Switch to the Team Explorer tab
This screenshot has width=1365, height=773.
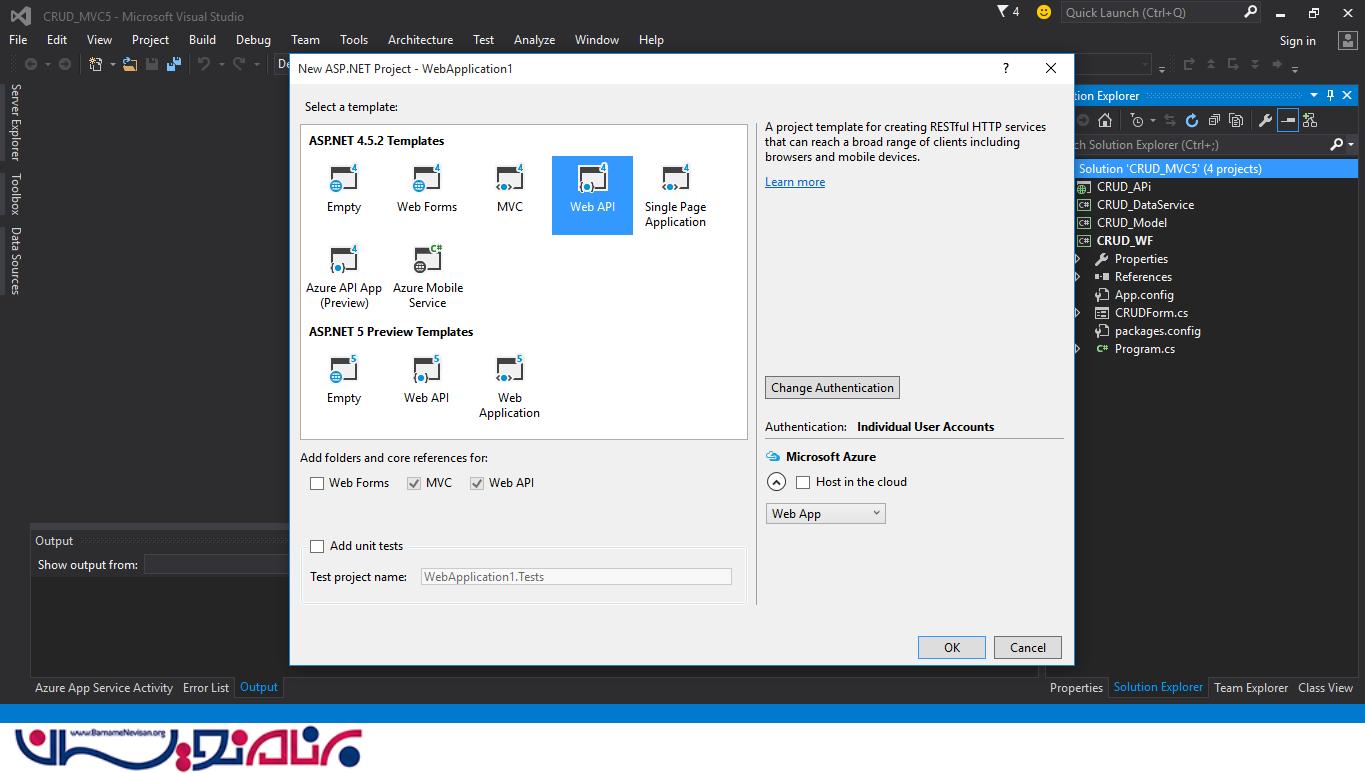tap(1250, 688)
